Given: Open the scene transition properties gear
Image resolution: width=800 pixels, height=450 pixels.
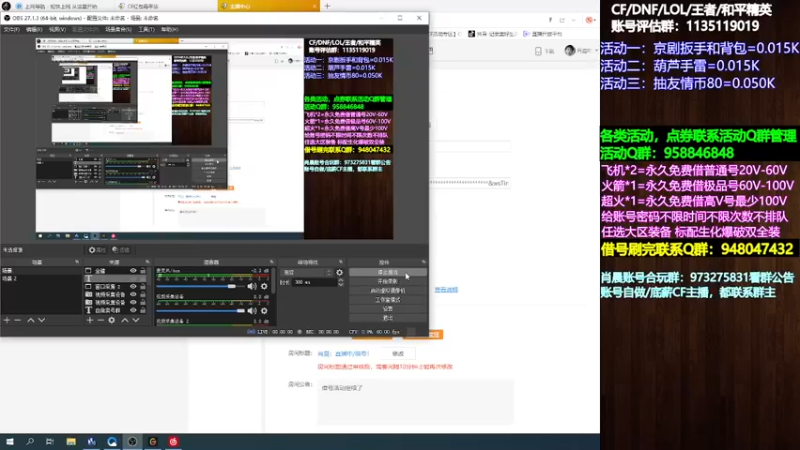Looking at the screenshot, I should [x=339, y=272].
